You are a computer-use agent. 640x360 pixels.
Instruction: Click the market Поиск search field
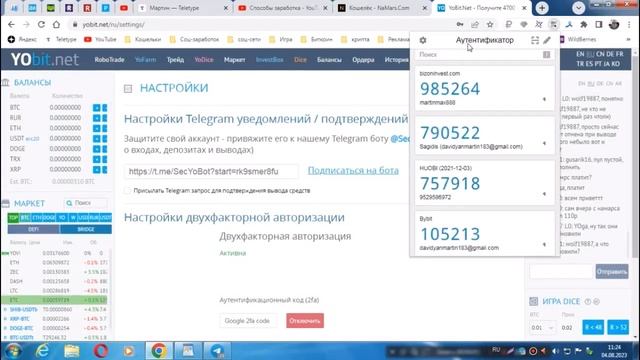pos(87,203)
